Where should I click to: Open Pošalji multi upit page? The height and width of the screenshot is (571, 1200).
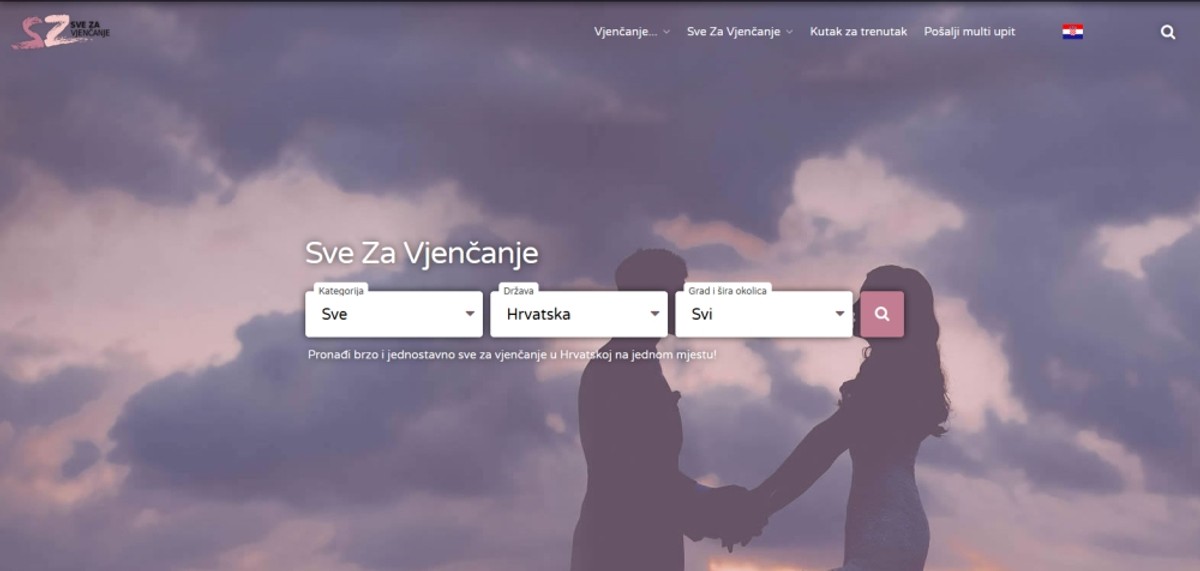(x=969, y=32)
